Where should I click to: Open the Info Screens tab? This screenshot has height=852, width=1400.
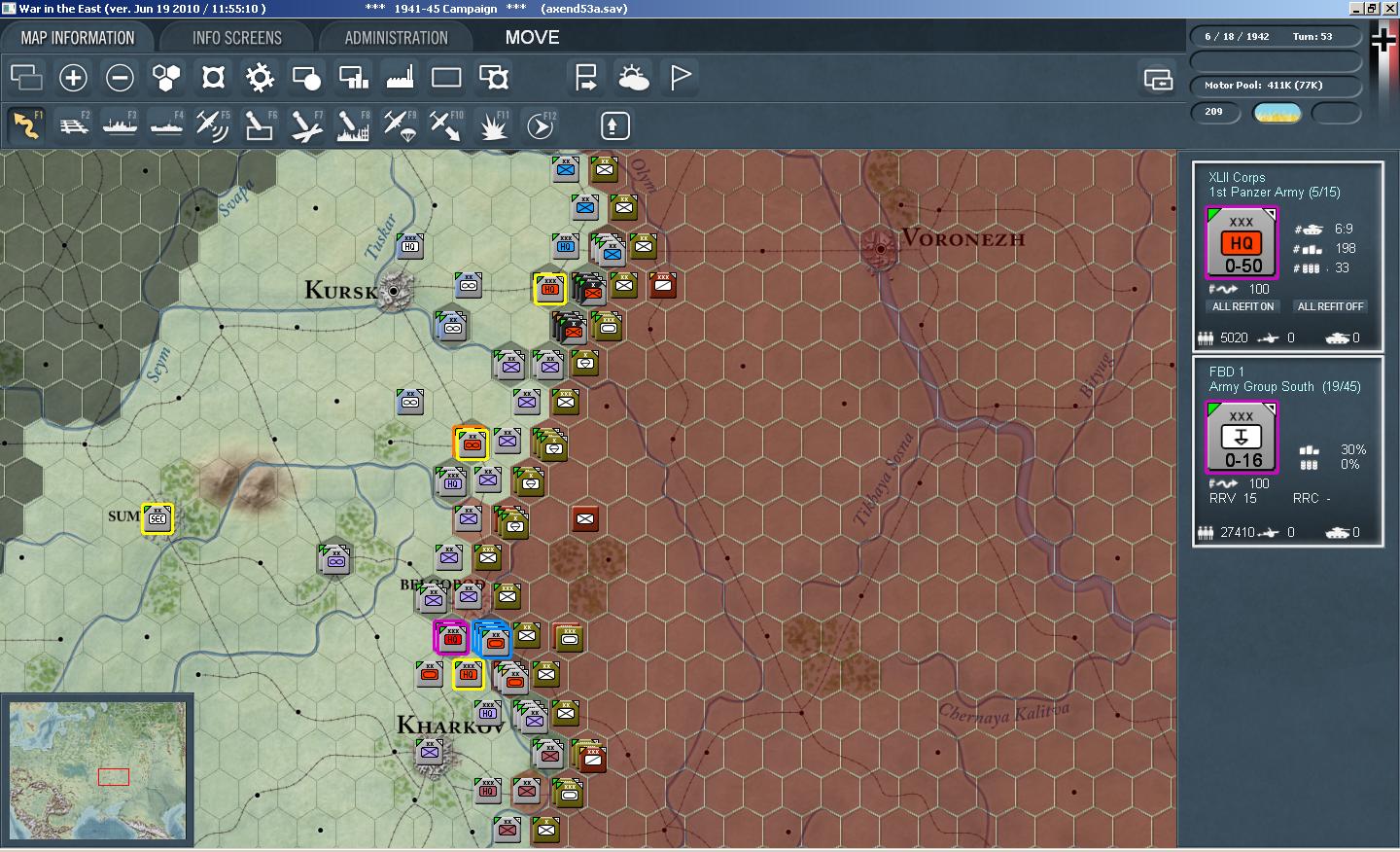click(x=237, y=38)
